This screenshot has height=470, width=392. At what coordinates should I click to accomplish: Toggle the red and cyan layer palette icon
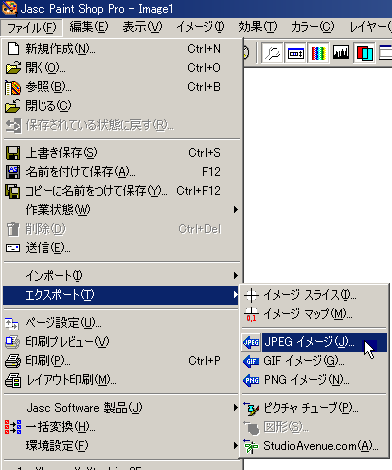pos(364,53)
